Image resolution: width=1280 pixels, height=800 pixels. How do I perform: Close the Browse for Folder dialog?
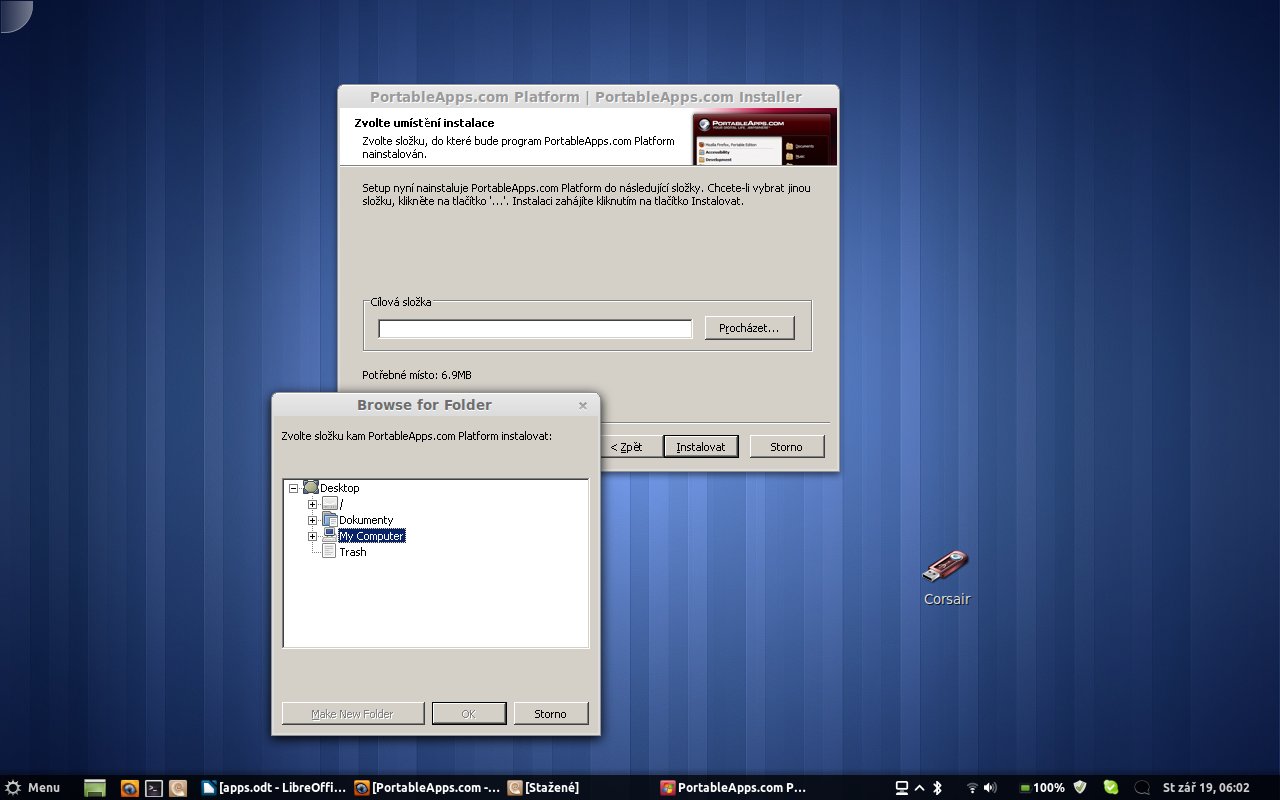click(x=583, y=405)
